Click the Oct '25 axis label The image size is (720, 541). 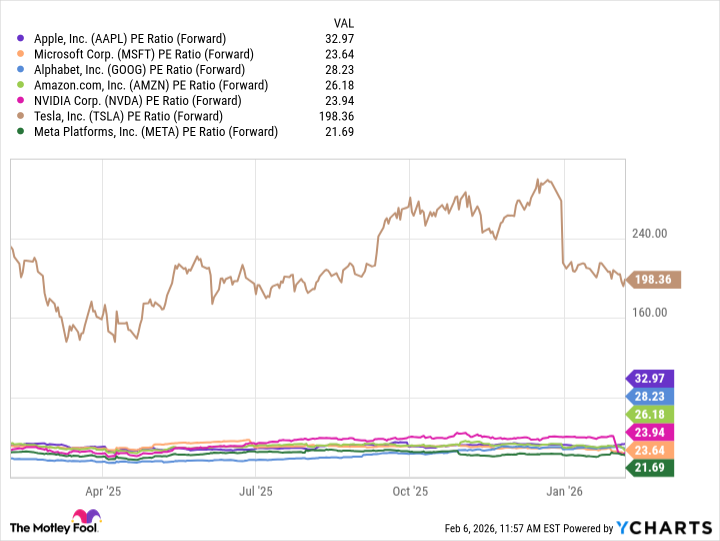point(410,491)
